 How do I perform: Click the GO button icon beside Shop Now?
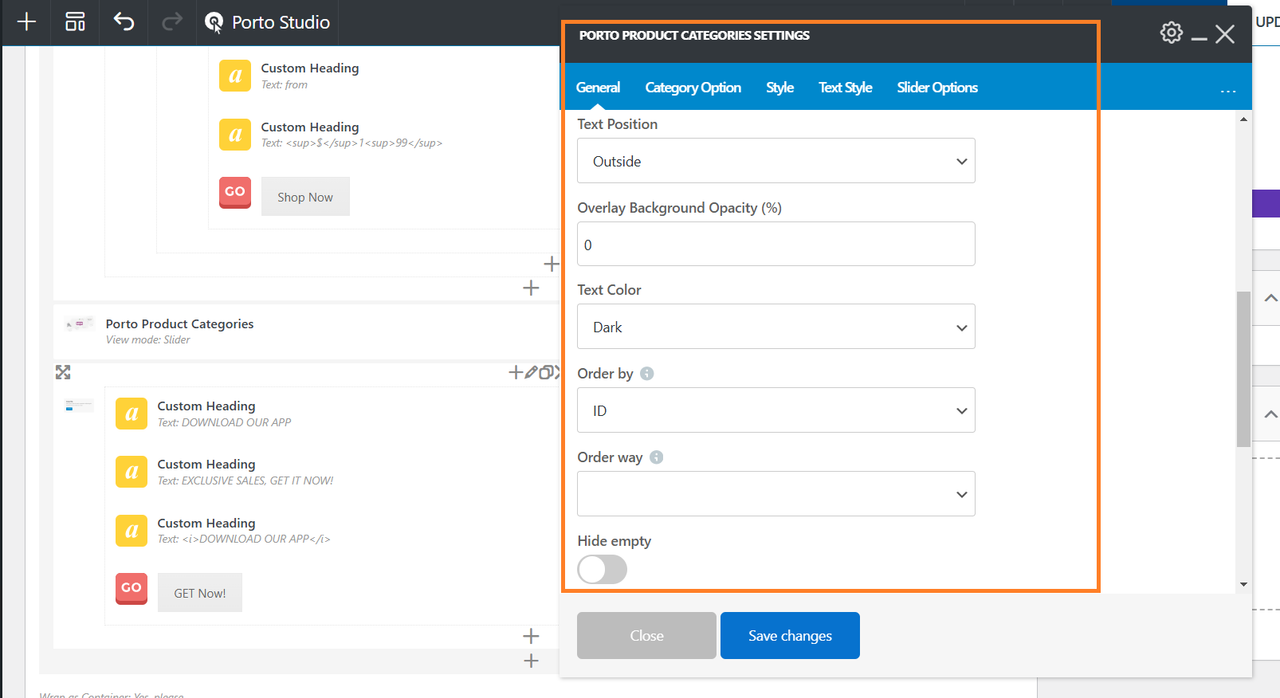(x=235, y=193)
